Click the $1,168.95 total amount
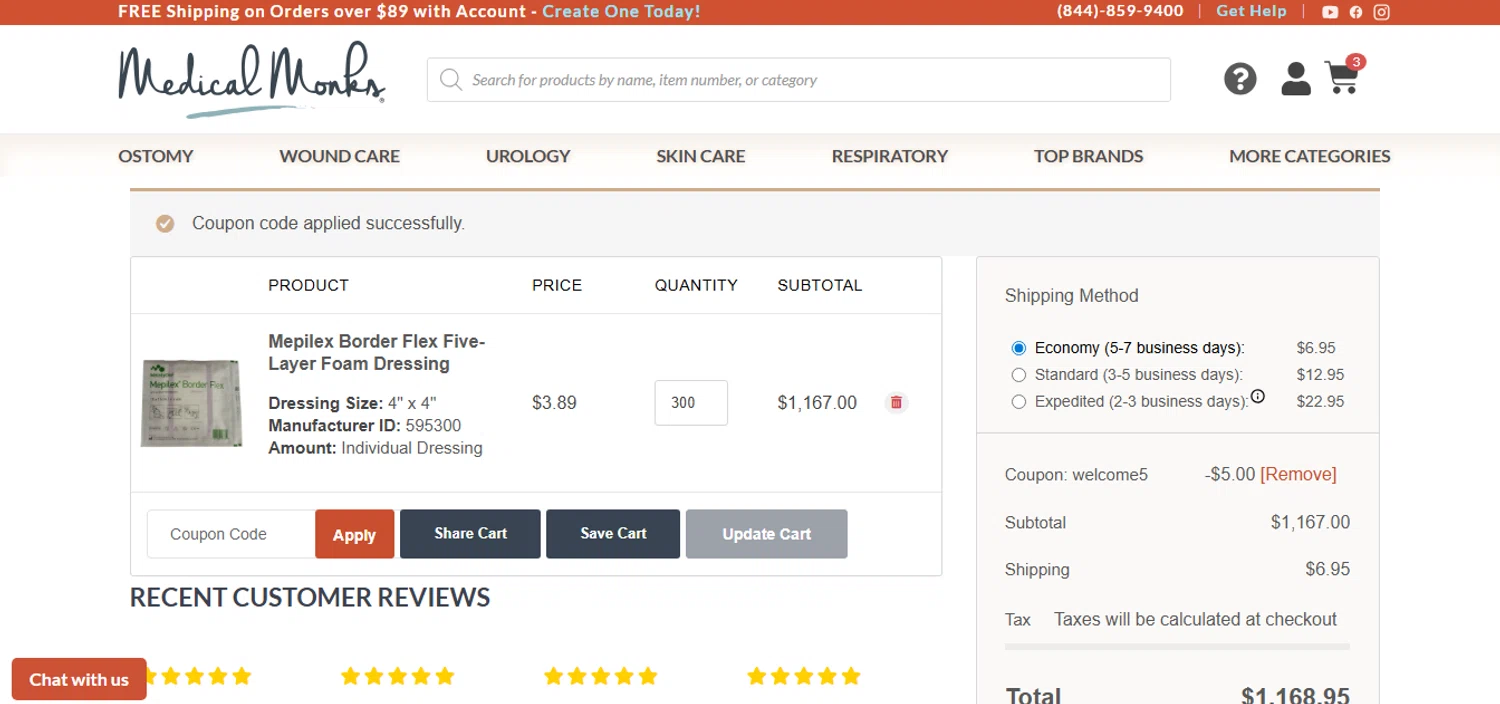 (1295, 695)
